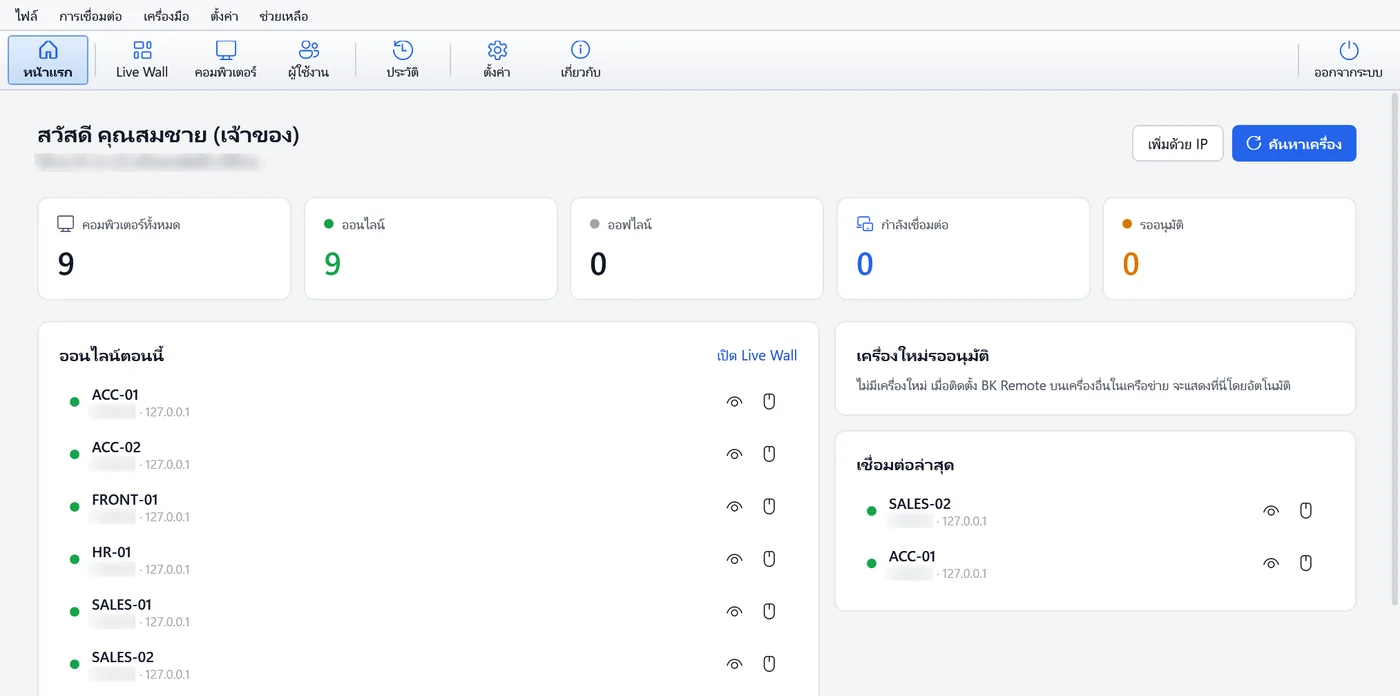Screen dimensions: 1400x696
Task: Click the connecting screens icon on card
Action: (865, 224)
